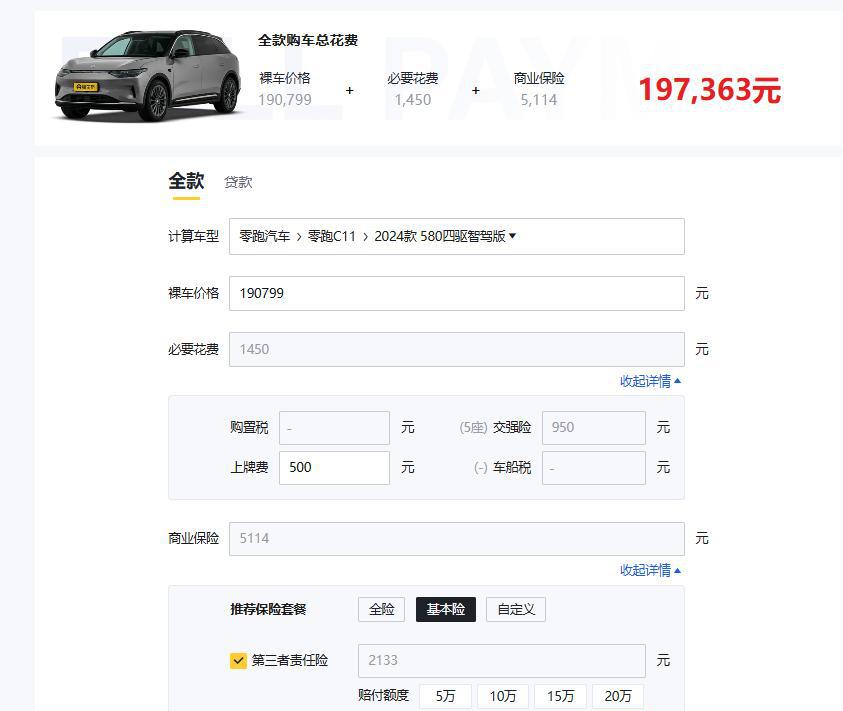Toggle the 第三者责任险 checkbox
The image size is (843, 711).
click(238, 660)
